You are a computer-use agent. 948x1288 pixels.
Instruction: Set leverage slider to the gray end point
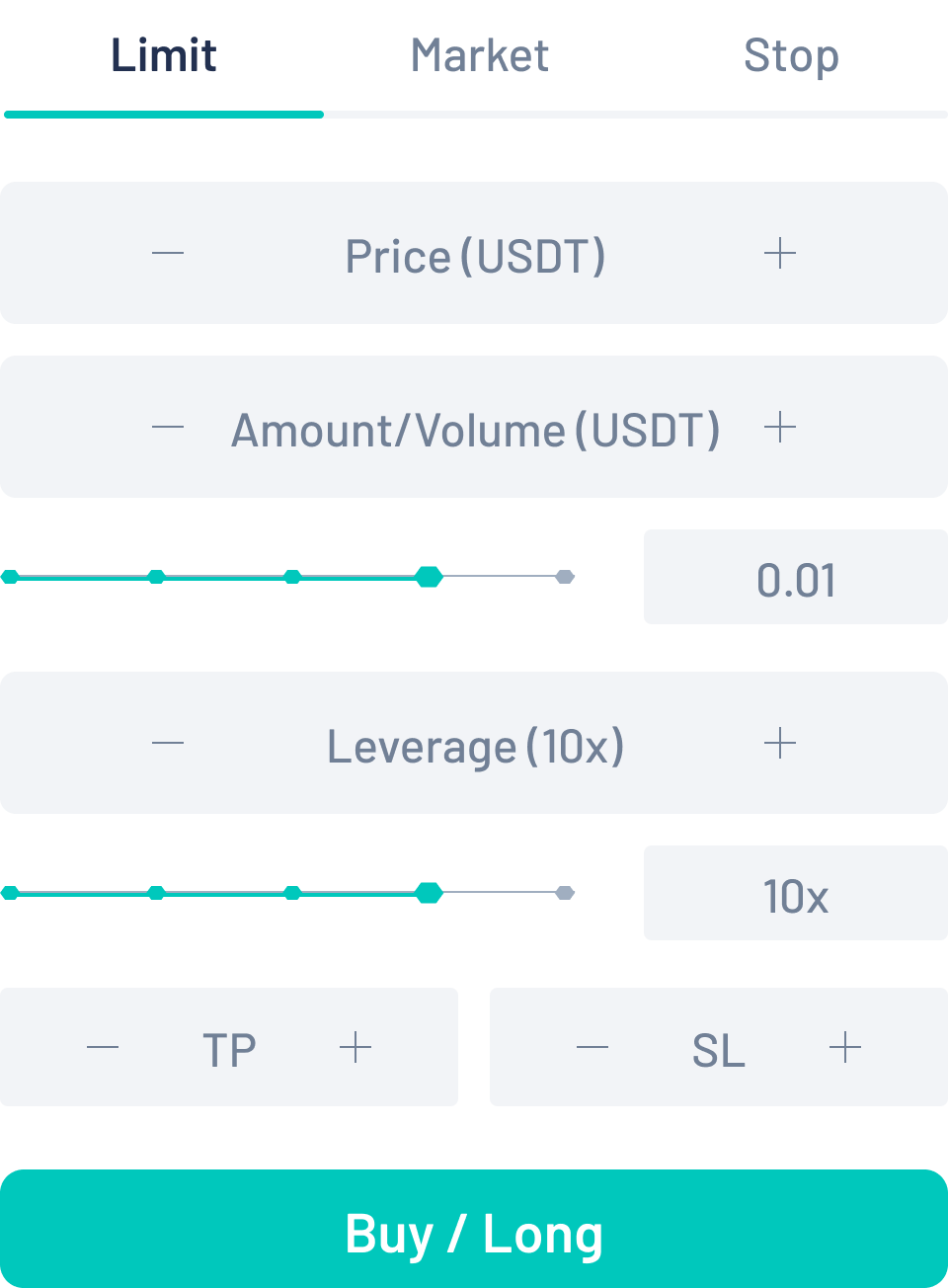tap(565, 893)
